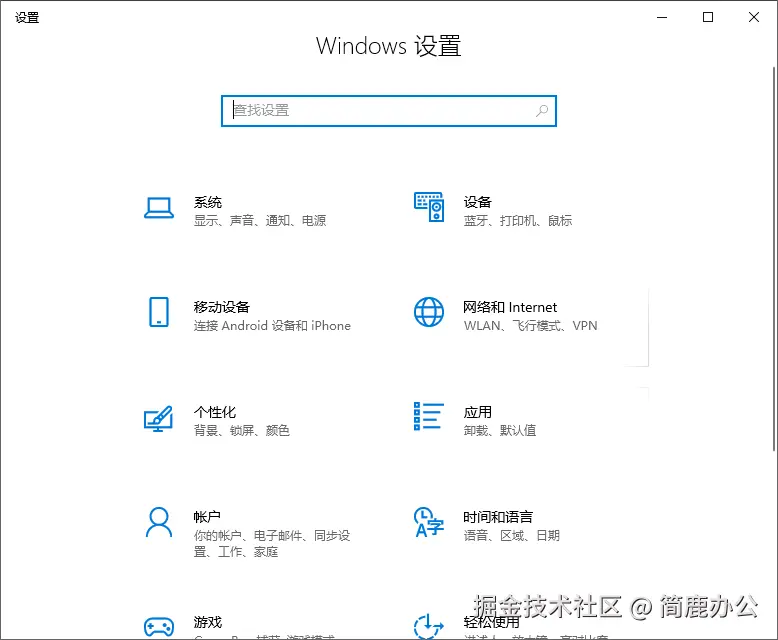Open the 轻松使用 accessibility icon
Viewport: 778px width, 640px height.
(429, 626)
